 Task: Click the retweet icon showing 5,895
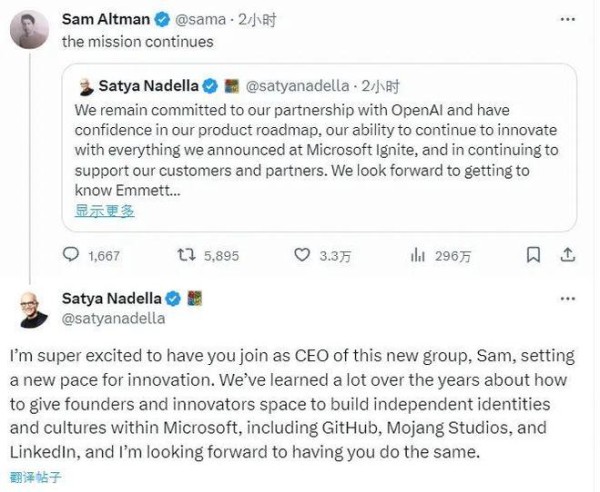pos(186,255)
